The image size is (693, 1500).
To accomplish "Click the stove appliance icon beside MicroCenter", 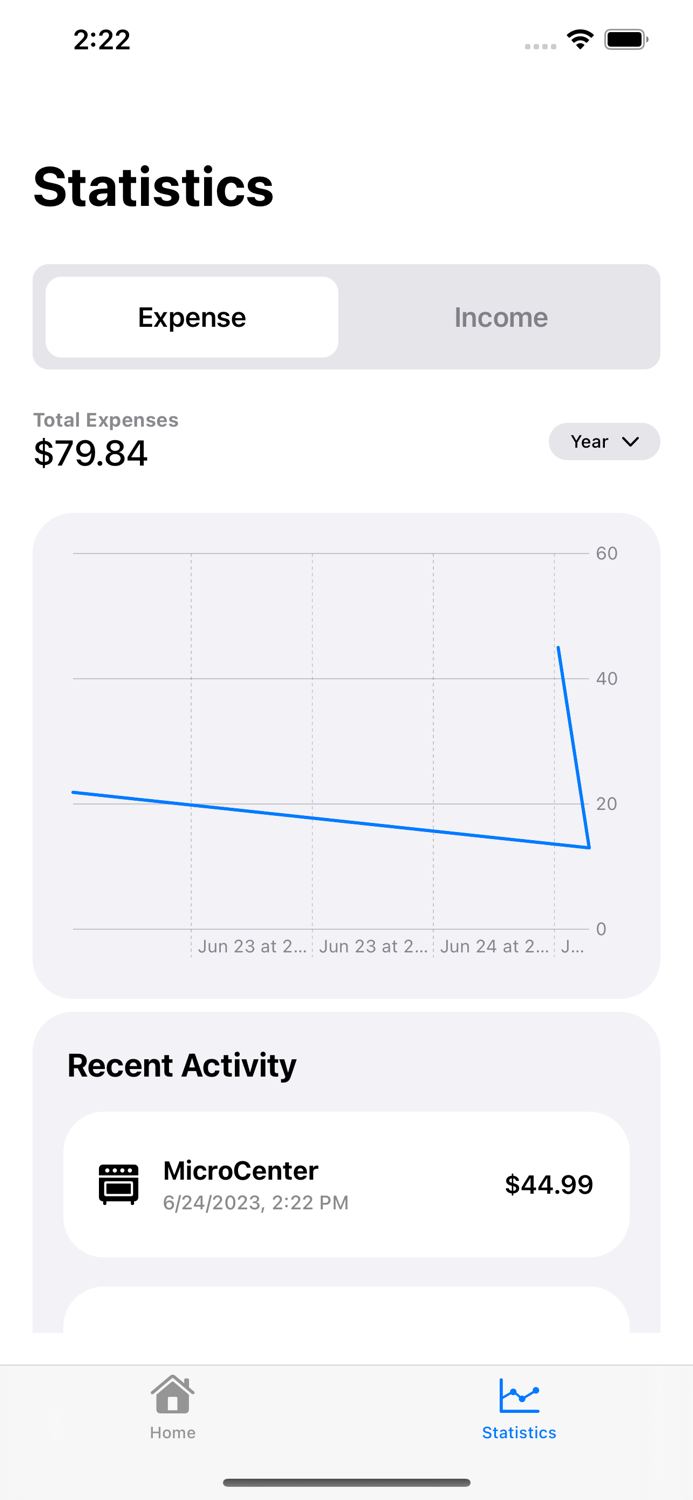I will 117,1184.
